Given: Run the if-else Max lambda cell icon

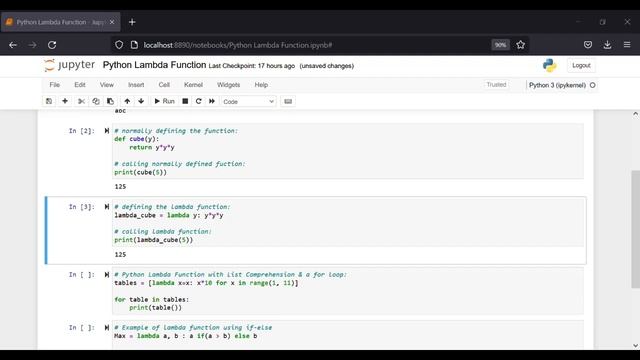Looking at the screenshot, I should (107, 327).
